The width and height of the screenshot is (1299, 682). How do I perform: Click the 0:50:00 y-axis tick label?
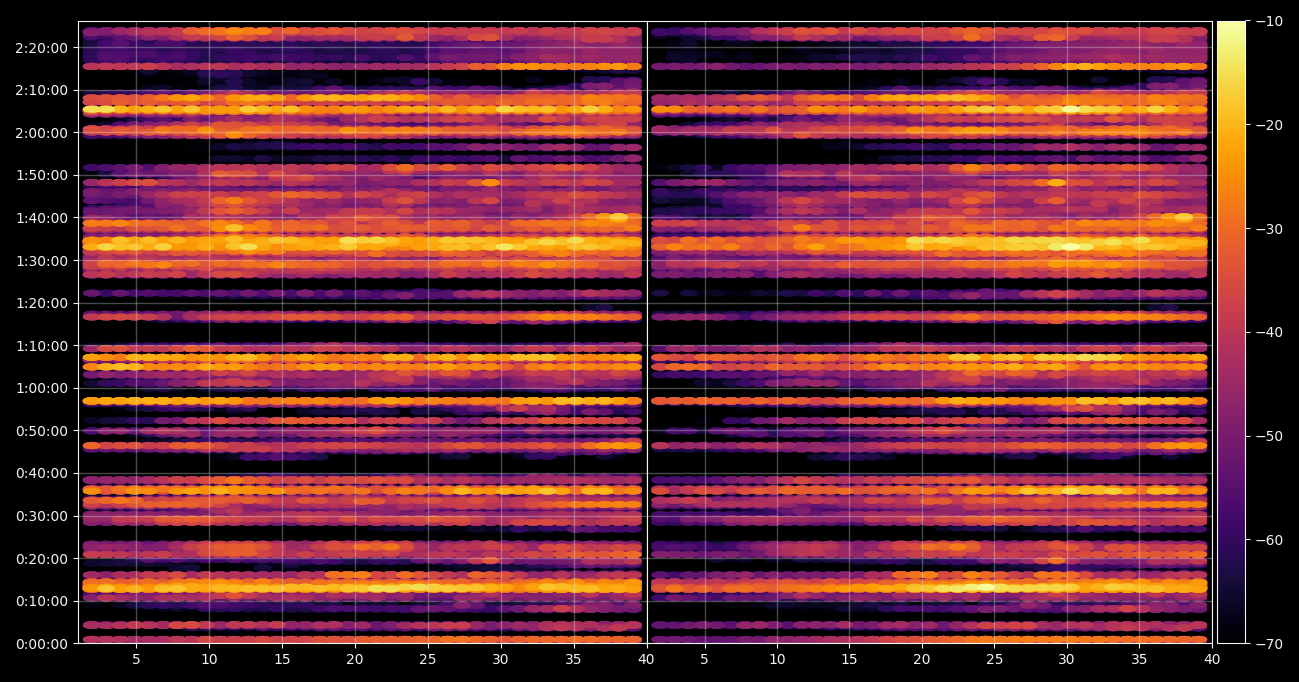point(42,431)
